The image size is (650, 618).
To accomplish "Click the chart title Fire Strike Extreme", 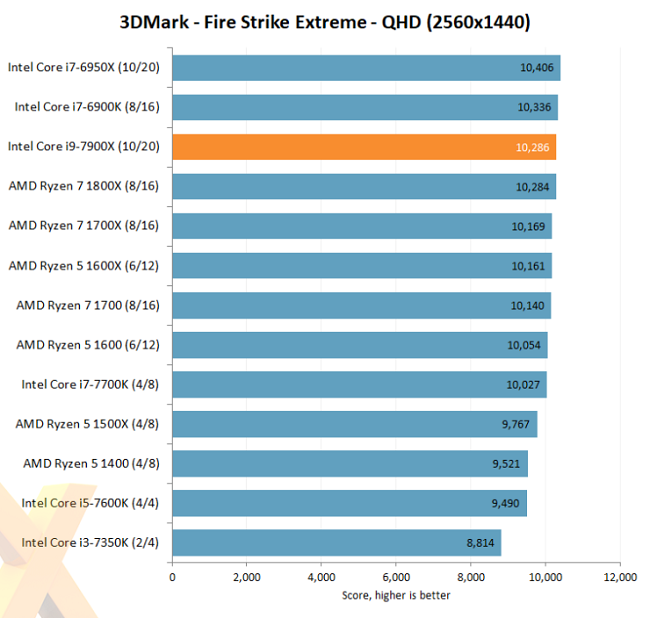I will pos(325,22).
